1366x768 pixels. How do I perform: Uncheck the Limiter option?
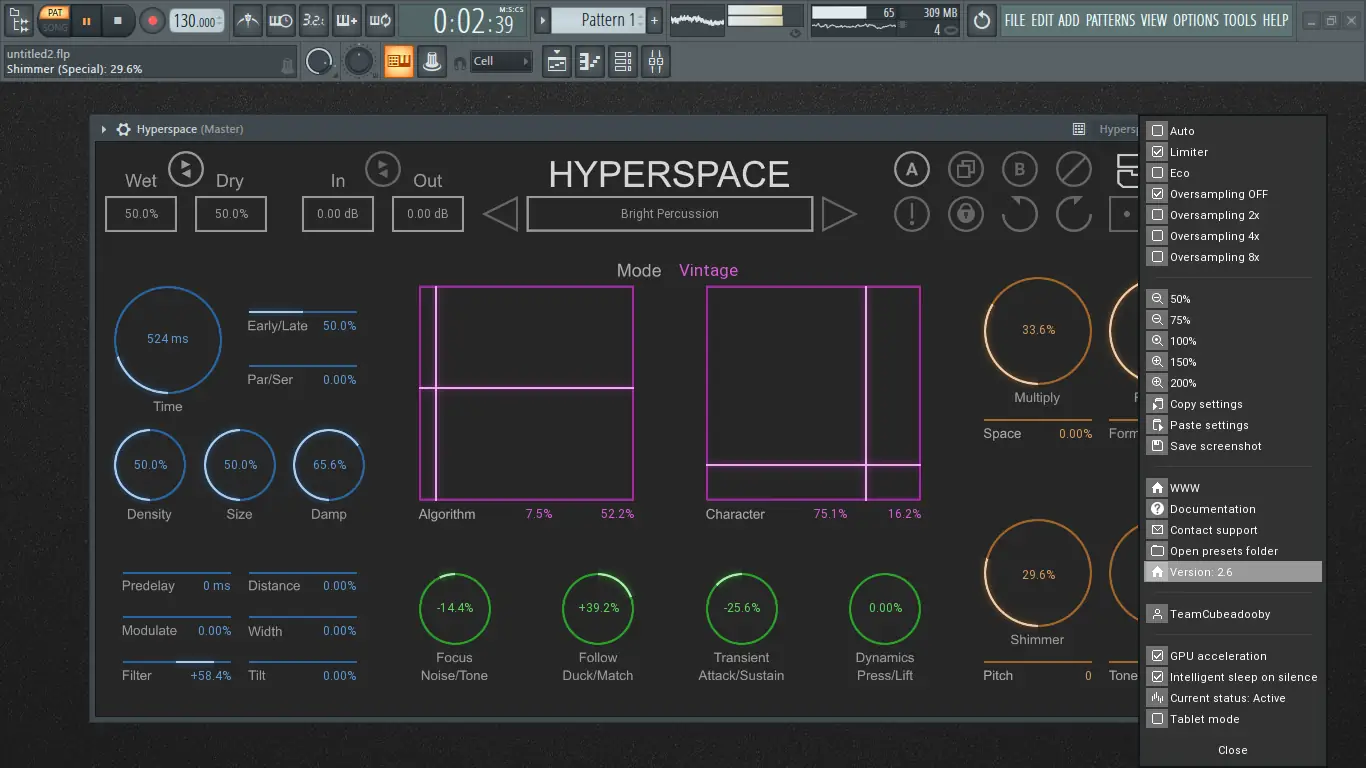click(x=1157, y=152)
